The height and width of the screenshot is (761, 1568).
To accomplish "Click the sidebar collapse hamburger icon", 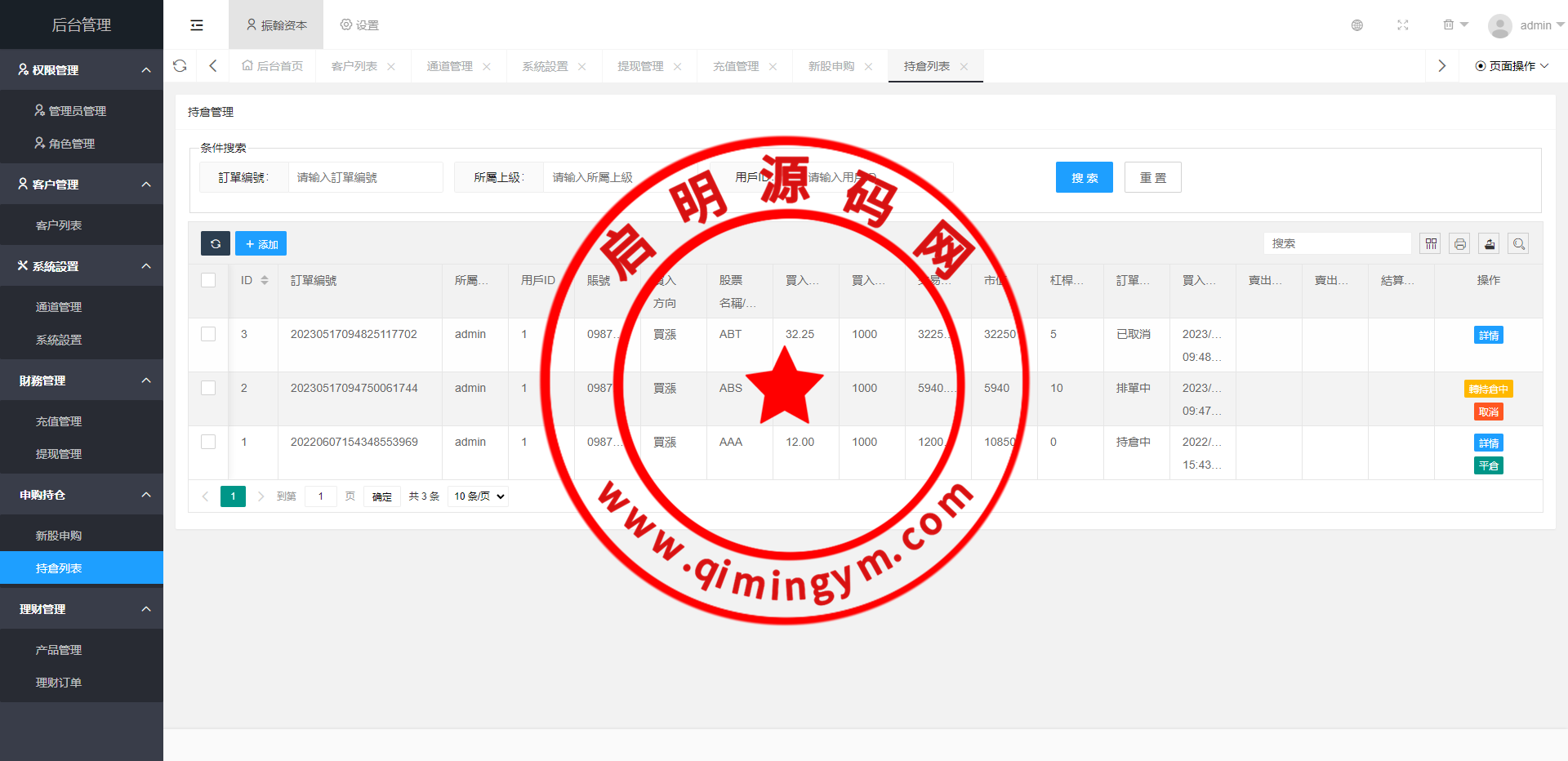I will pyautogui.click(x=197, y=25).
